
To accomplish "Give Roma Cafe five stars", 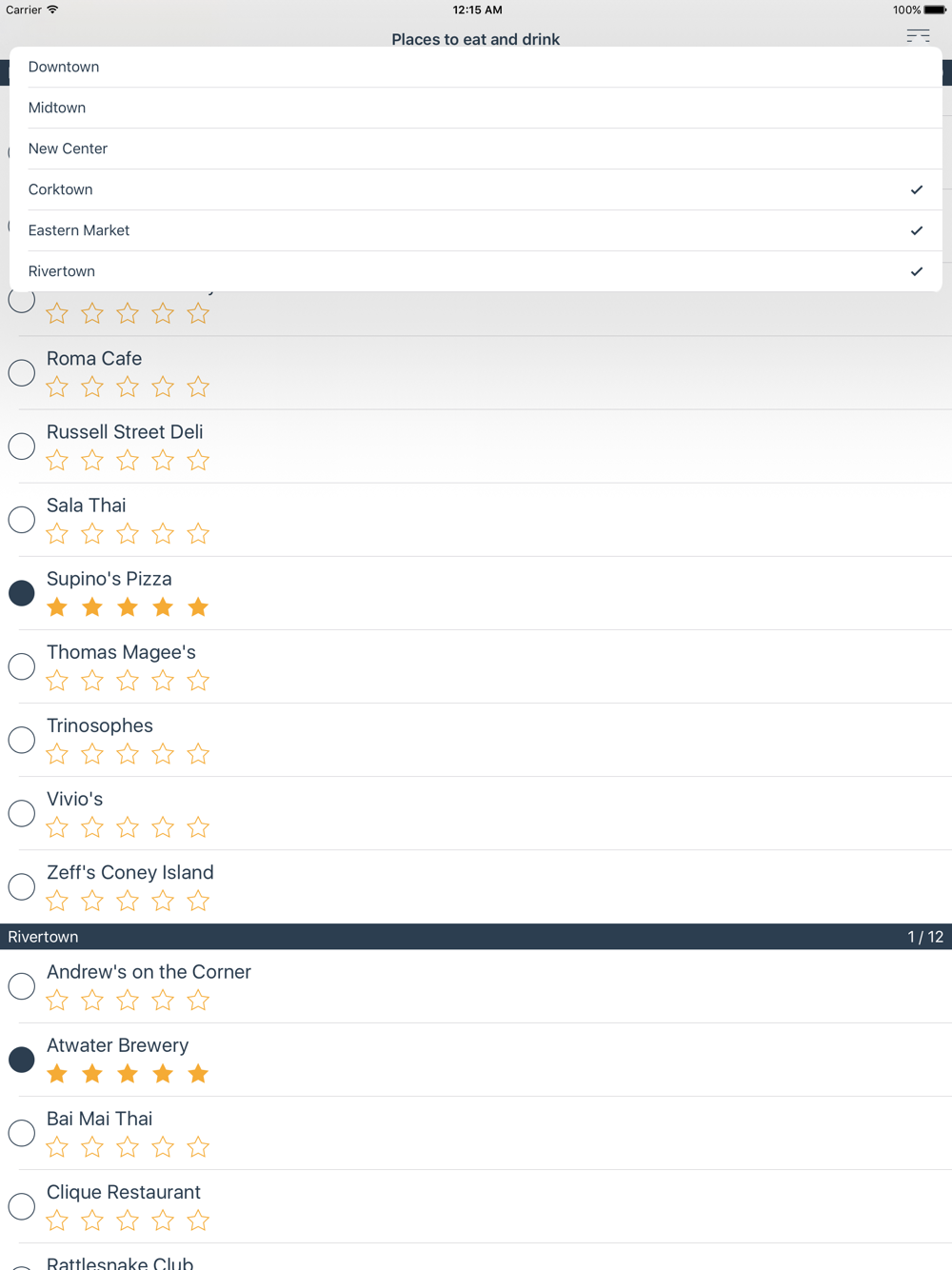I will tap(198, 387).
